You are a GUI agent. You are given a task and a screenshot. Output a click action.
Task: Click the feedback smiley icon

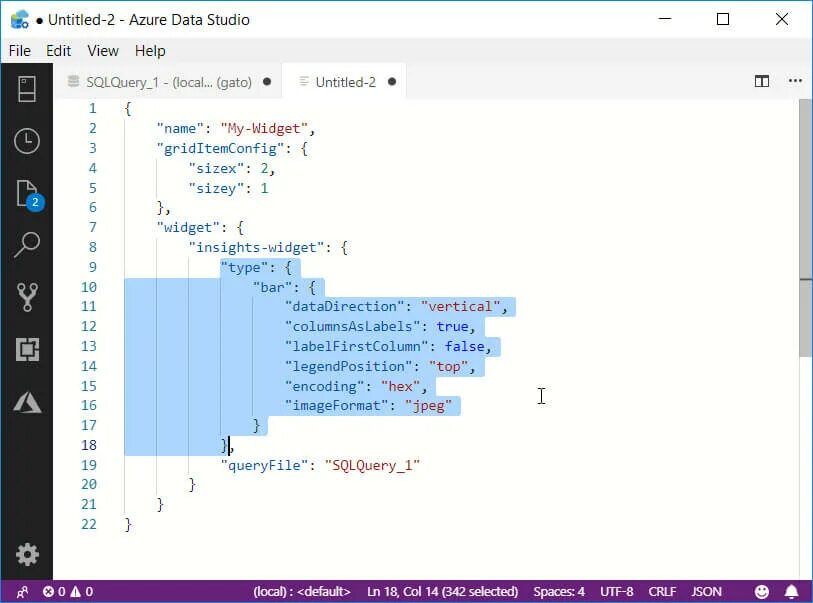pyautogui.click(x=762, y=592)
